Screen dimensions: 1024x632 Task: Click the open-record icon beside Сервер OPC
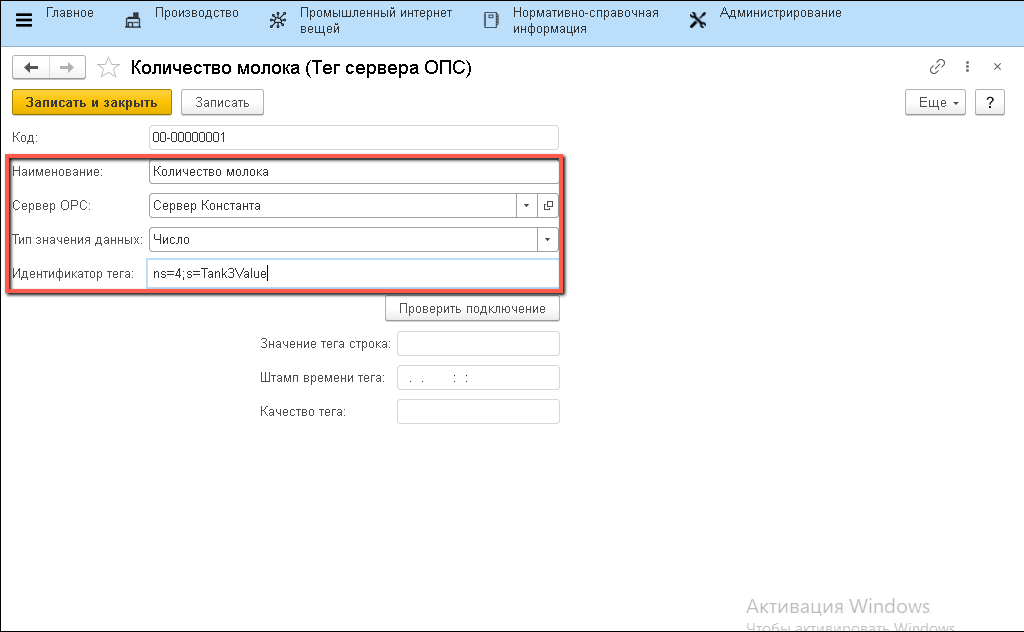(548, 205)
